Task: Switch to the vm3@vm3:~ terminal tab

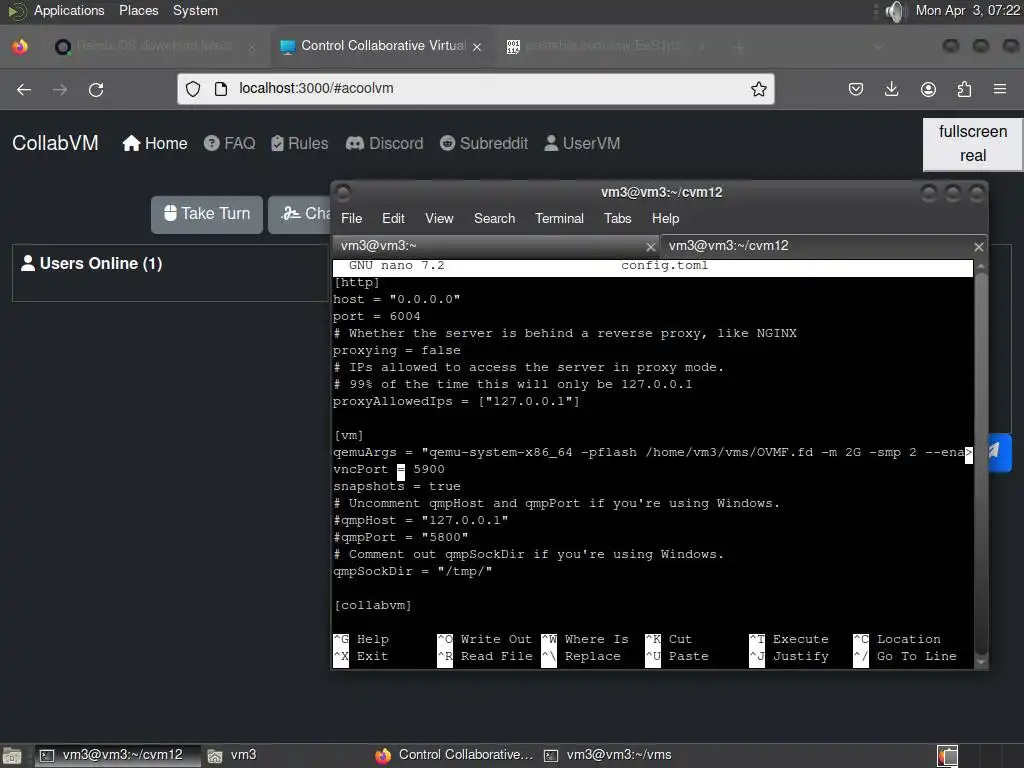Action: click(495, 246)
